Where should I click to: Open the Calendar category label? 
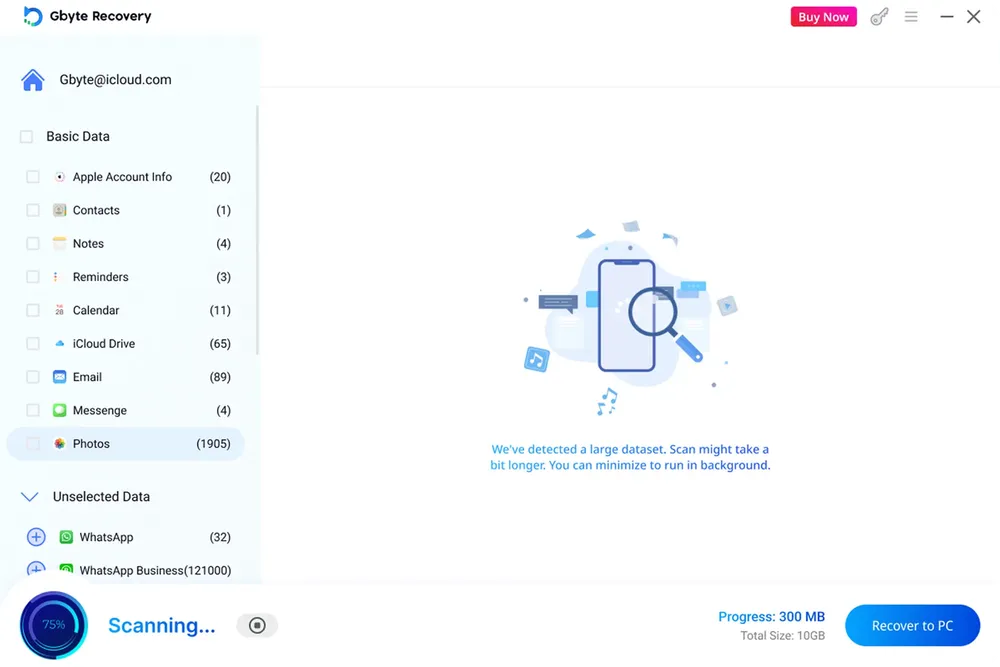[x=96, y=311]
